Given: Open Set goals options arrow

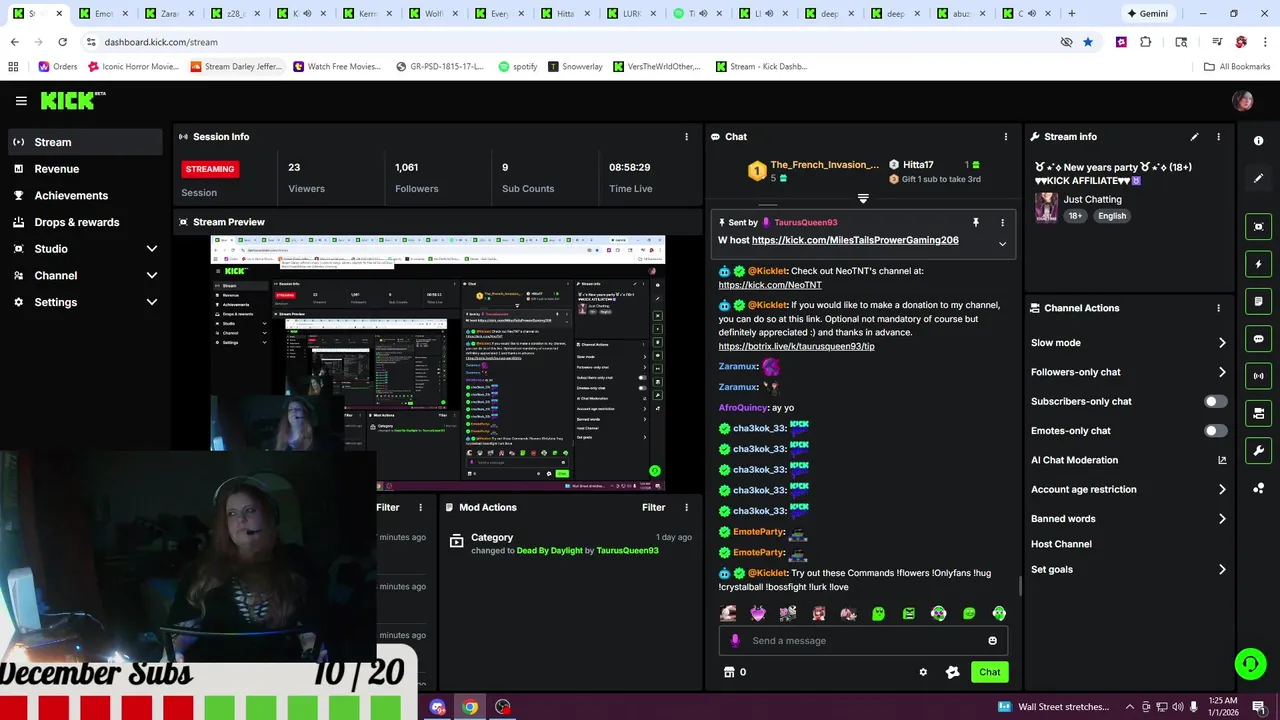Looking at the screenshot, I should point(1222,570).
